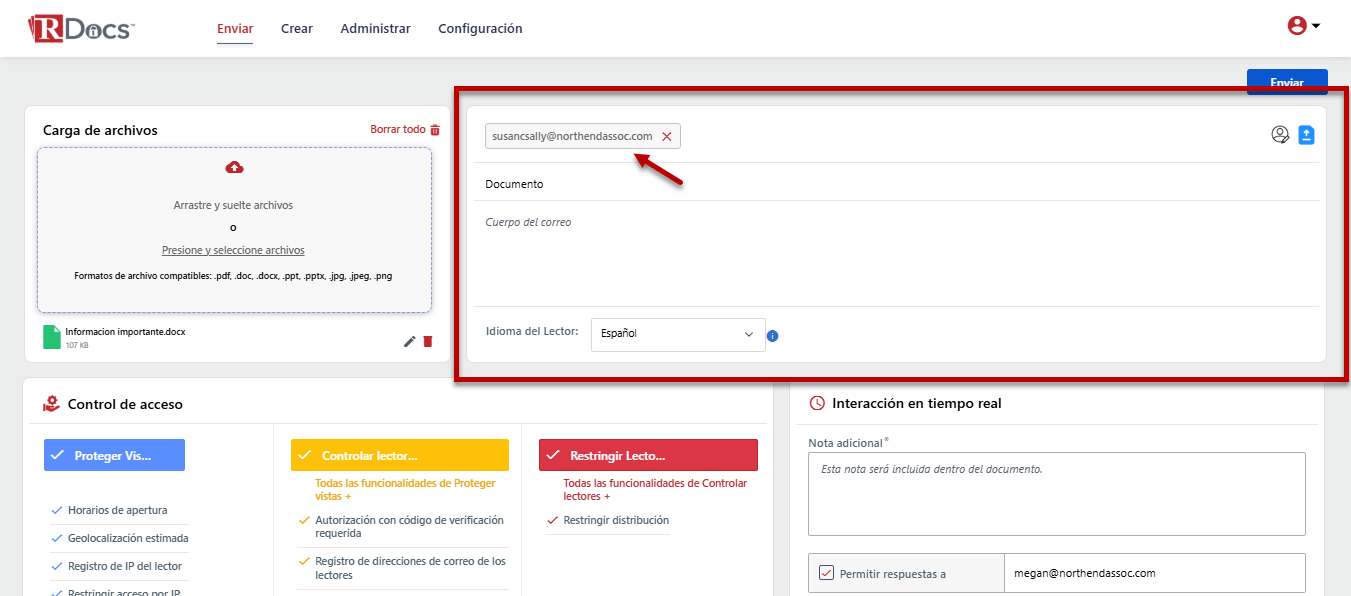Select the Controlar lector option
The width and height of the screenshot is (1351, 596).
click(x=399, y=455)
